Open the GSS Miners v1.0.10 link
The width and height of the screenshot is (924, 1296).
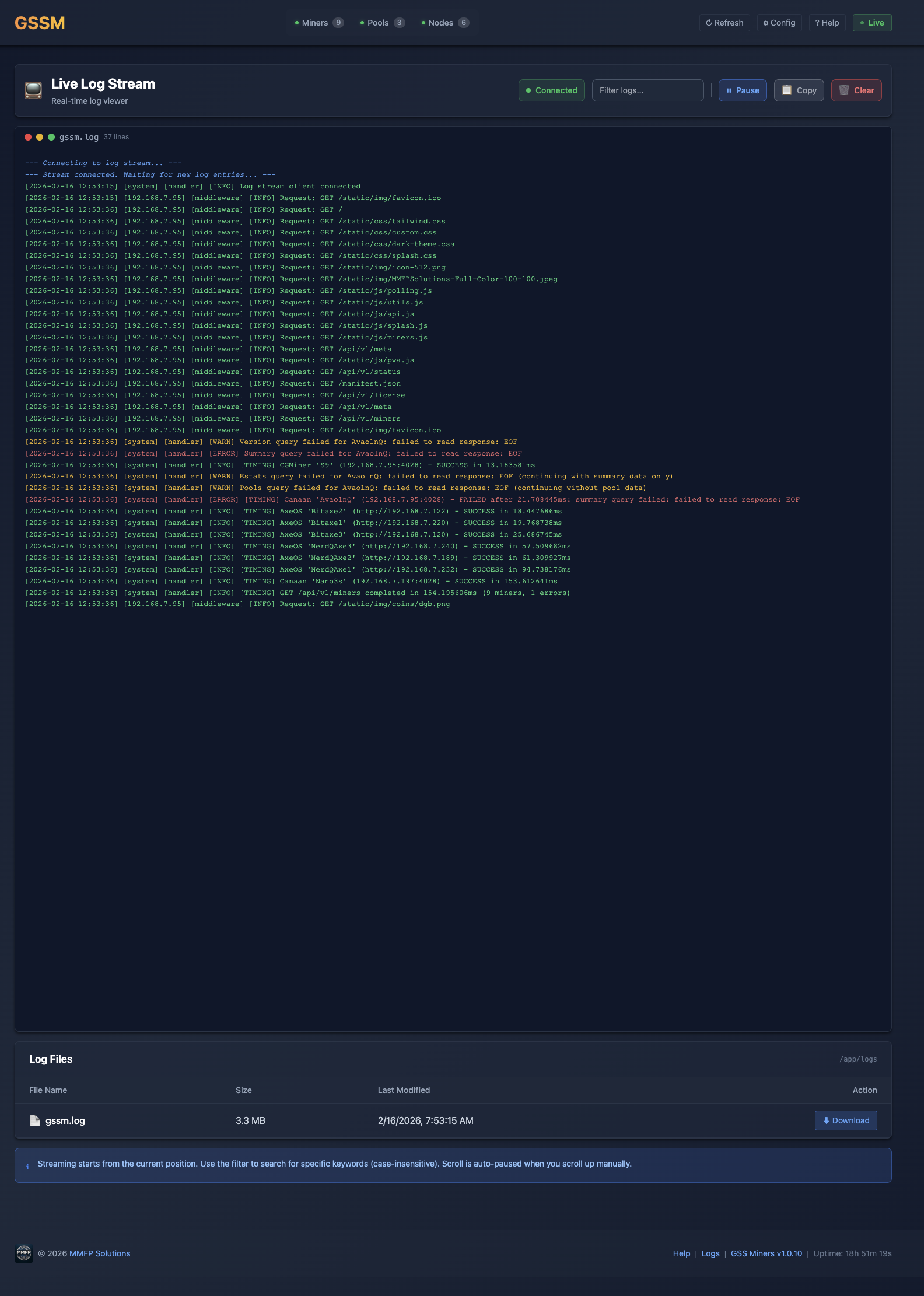point(766,1253)
